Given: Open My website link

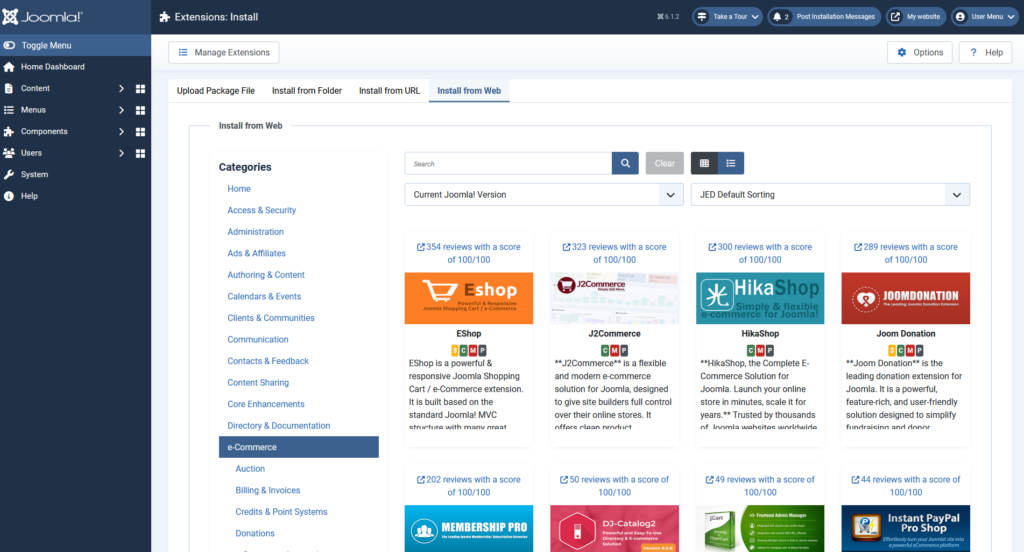Looking at the screenshot, I should click(x=916, y=17).
